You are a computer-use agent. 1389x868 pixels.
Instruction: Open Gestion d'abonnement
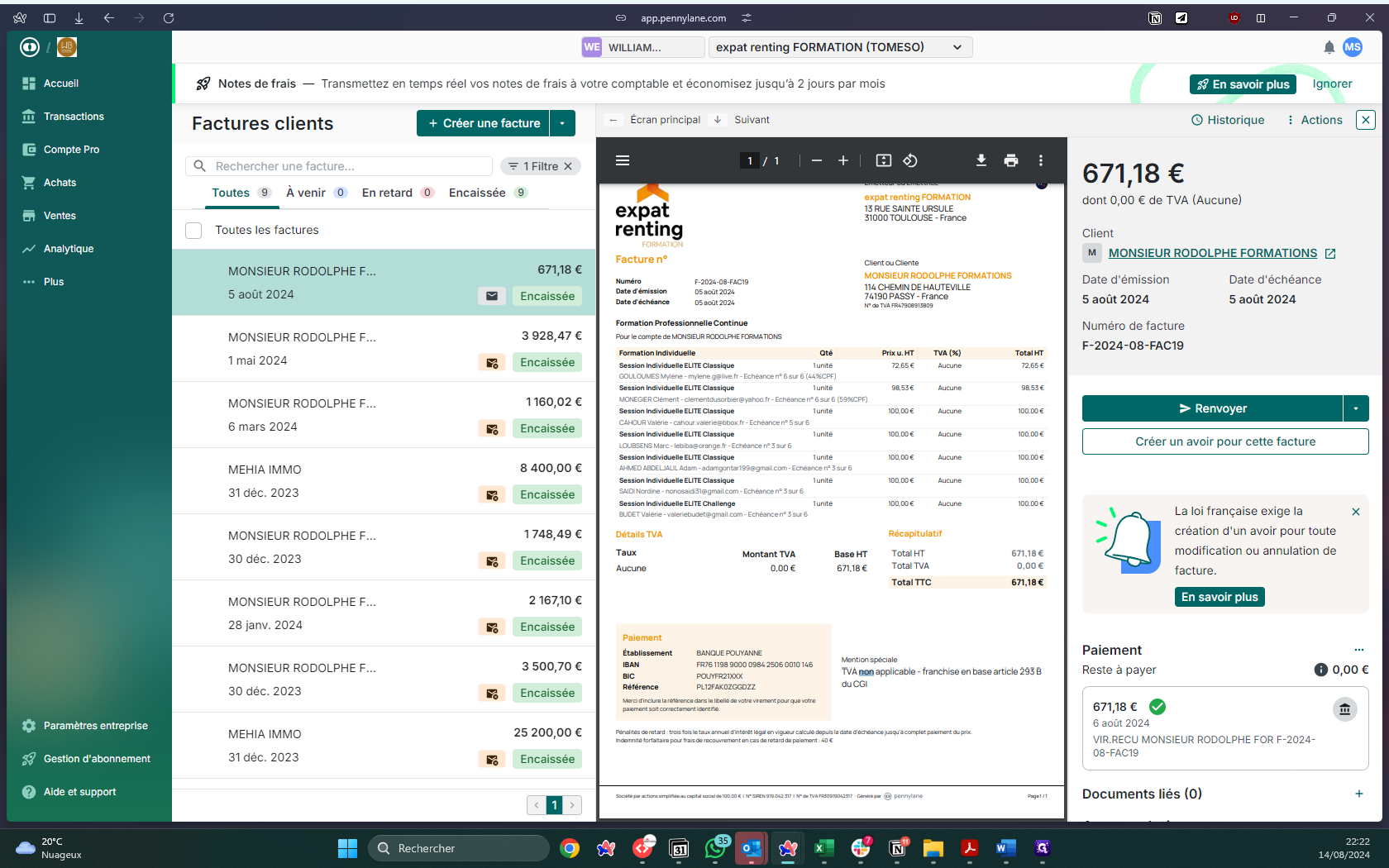click(x=97, y=759)
